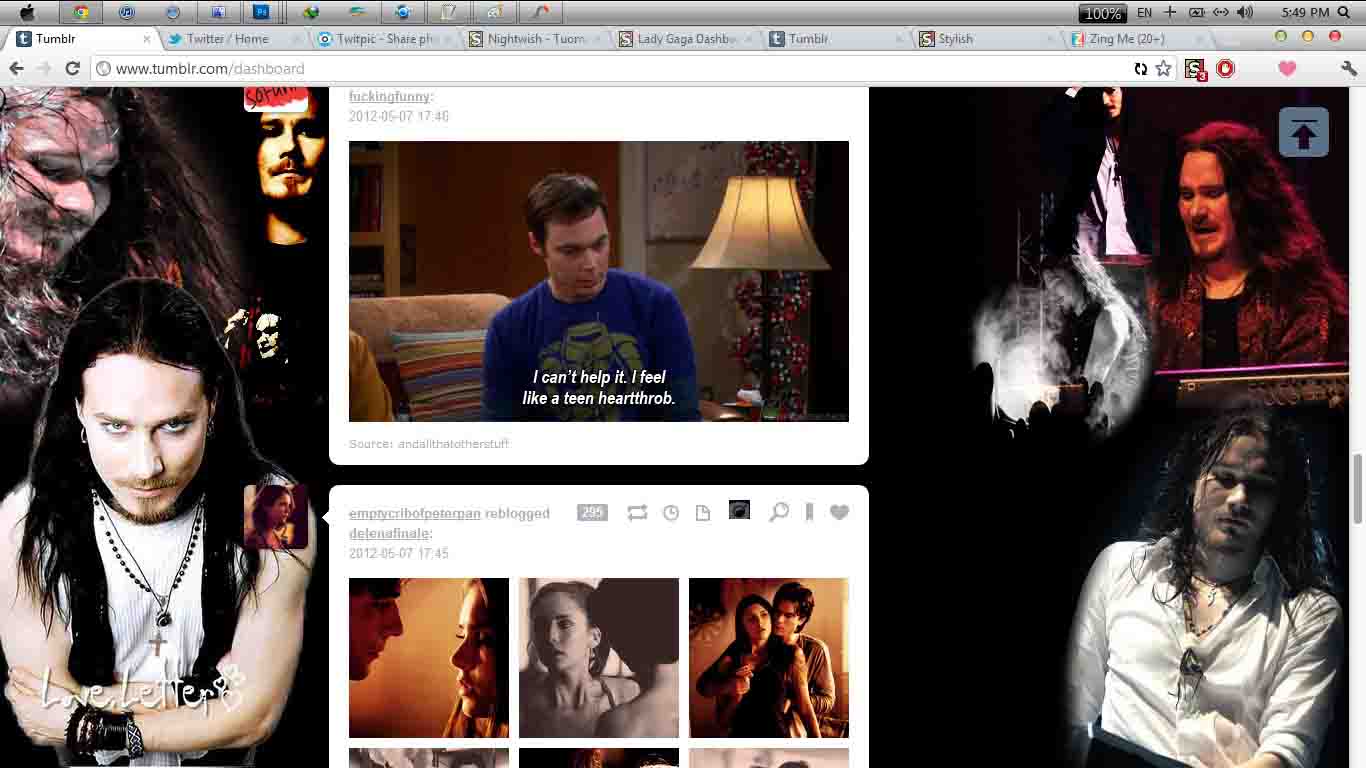Open the Sheldon teen heartthrob image
This screenshot has height=768, width=1366.
click(x=599, y=281)
